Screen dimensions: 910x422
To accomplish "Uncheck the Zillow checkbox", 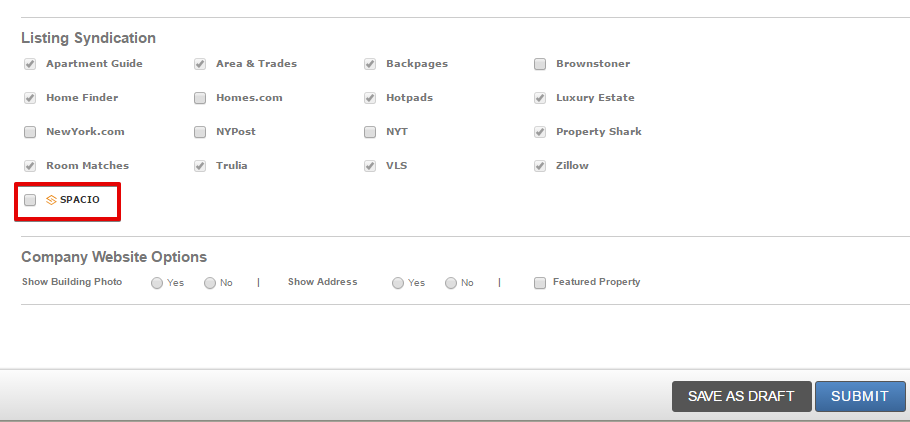I will click(540, 166).
